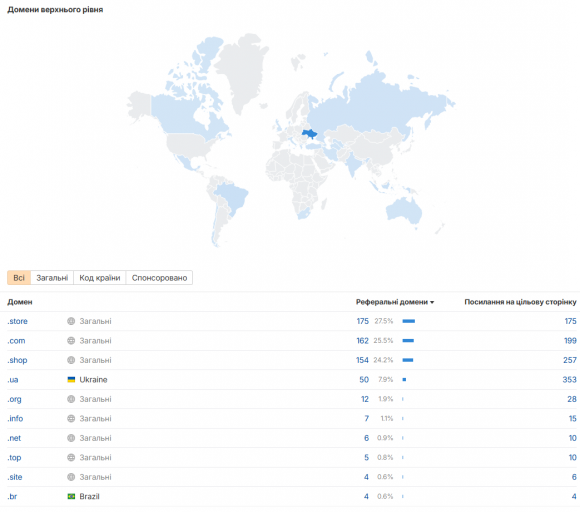The height and width of the screenshot is (512, 580).
Task: Open the .com domain link
Action: (x=16, y=341)
